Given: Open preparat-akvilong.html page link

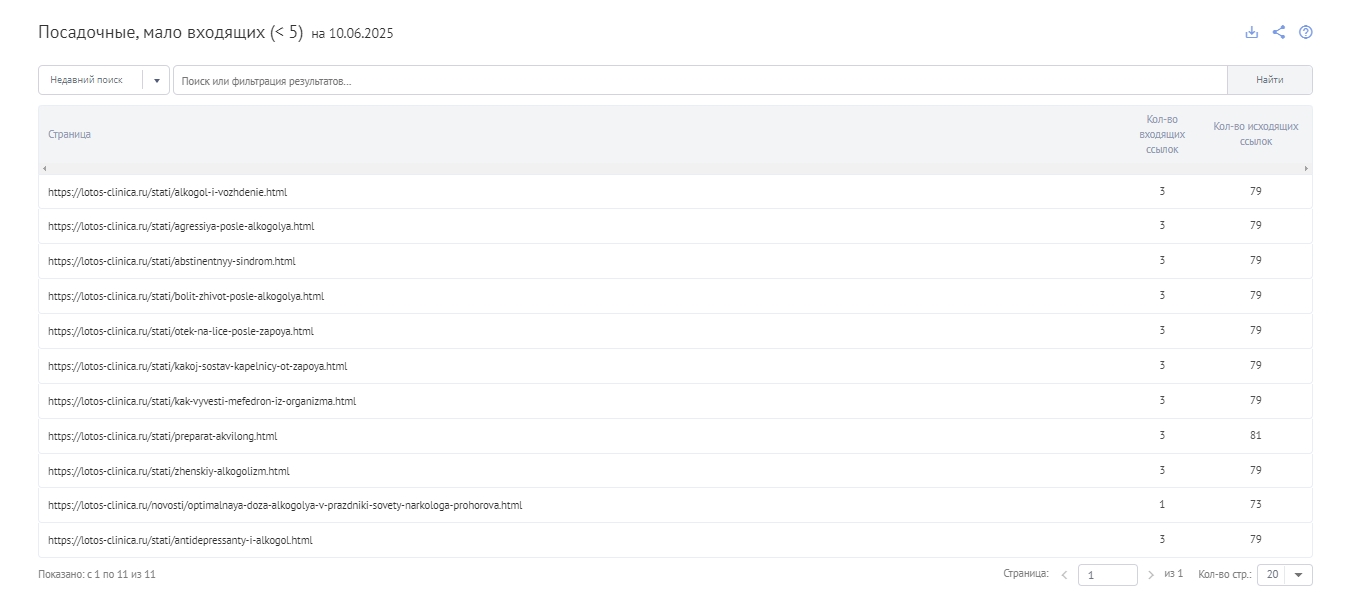Looking at the screenshot, I should click(163, 436).
